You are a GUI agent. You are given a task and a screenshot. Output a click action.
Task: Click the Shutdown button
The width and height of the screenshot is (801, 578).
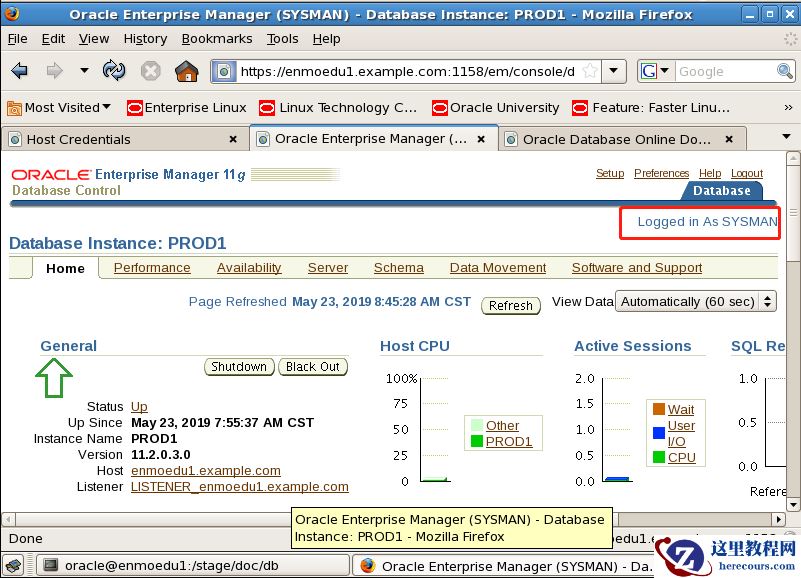click(239, 367)
